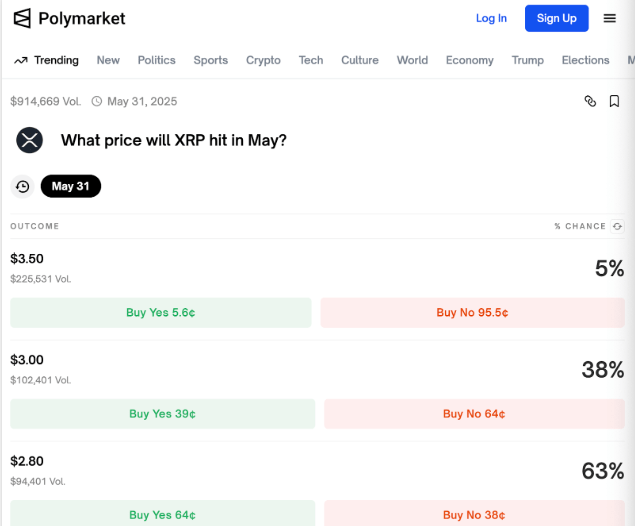Select the Tech tab
This screenshot has width=635, height=526.
[x=311, y=60]
